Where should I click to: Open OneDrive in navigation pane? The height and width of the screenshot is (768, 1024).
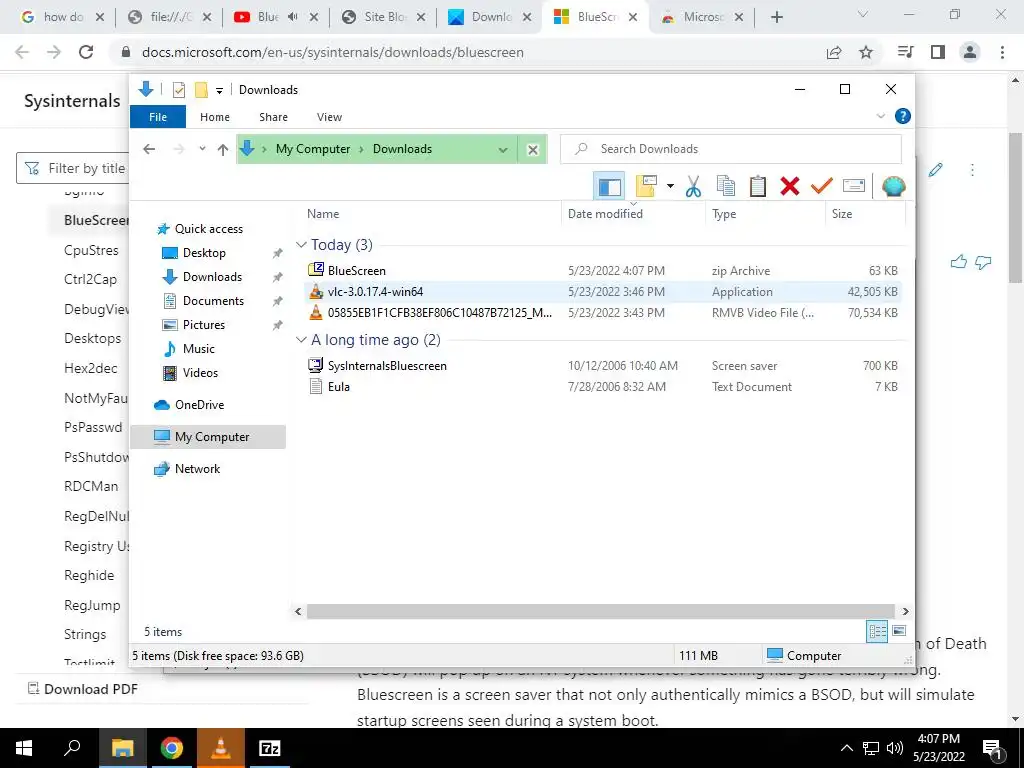pos(189,405)
